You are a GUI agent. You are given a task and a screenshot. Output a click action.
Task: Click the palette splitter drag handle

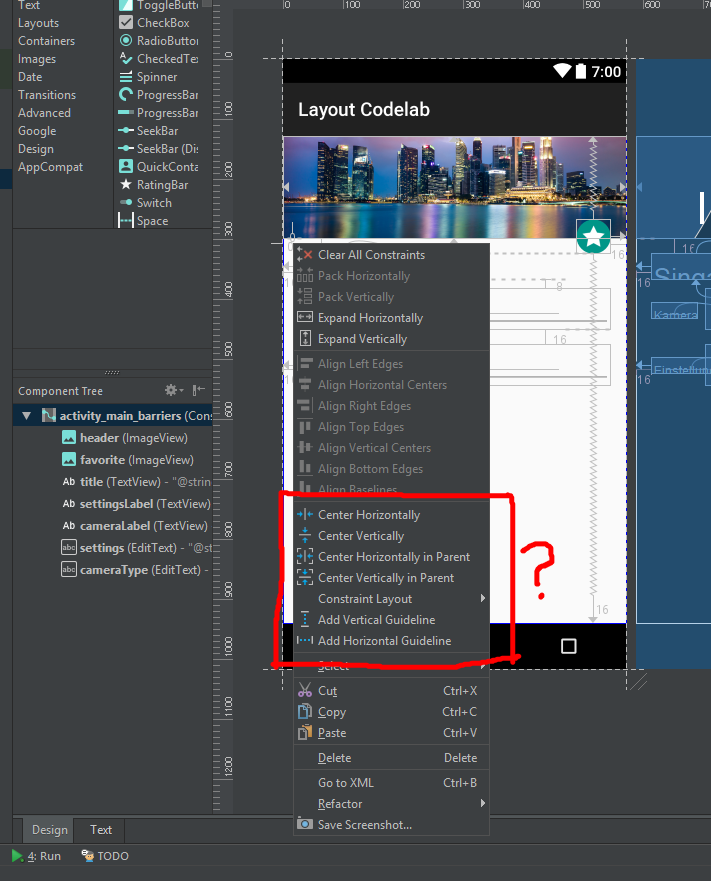coord(112,372)
